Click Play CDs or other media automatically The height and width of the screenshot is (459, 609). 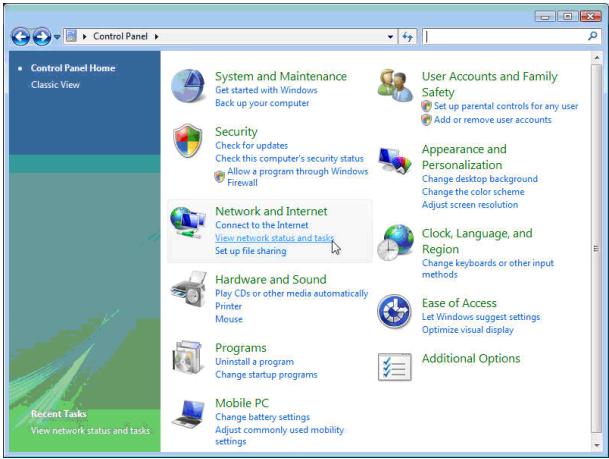click(291, 293)
